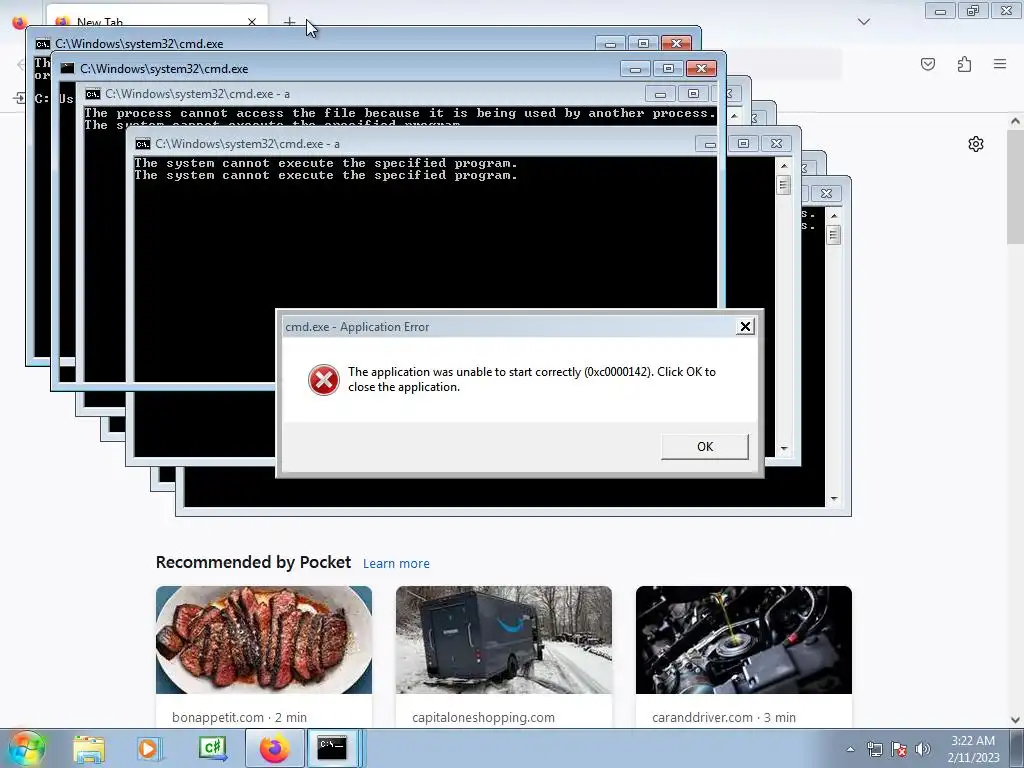Open a new Firefox tab with plus button
This screenshot has width=1024, height=768.
289,22
